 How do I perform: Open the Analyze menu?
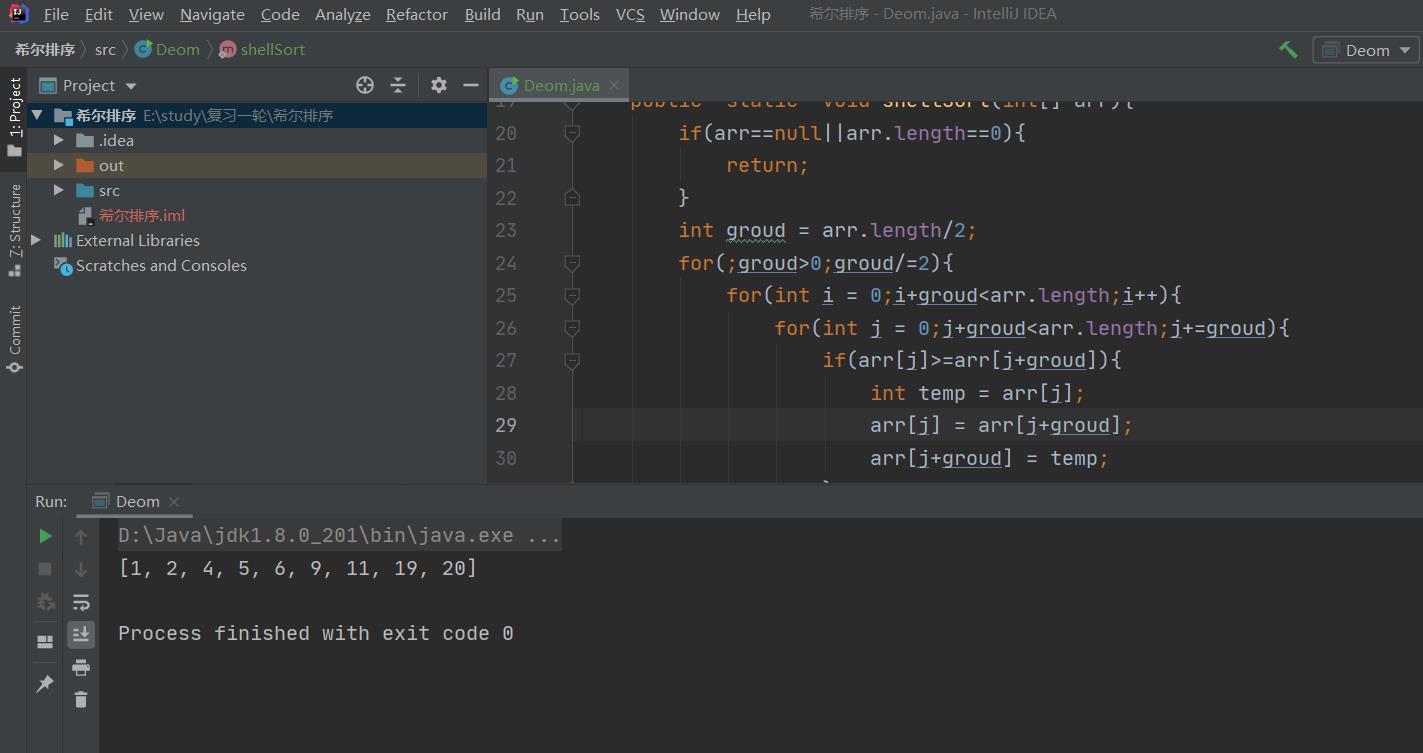pos(342,14)
